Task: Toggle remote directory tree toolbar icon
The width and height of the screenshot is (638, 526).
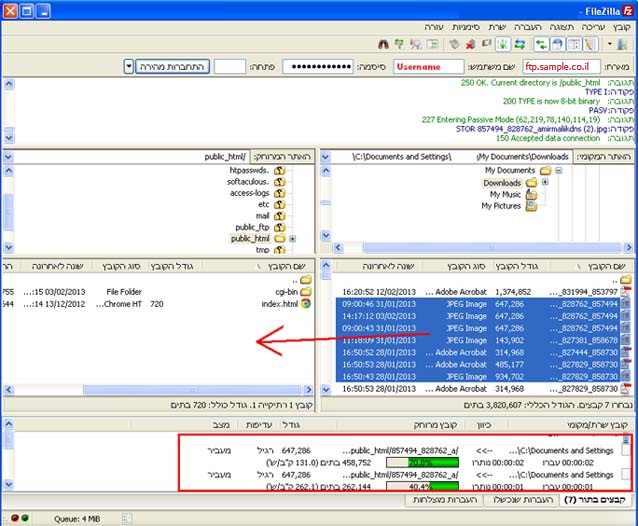Action: pos(557,44)
